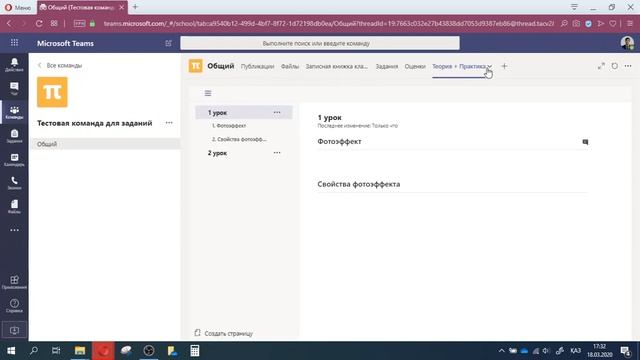Go back to Все команды

(x=60, y=65)
